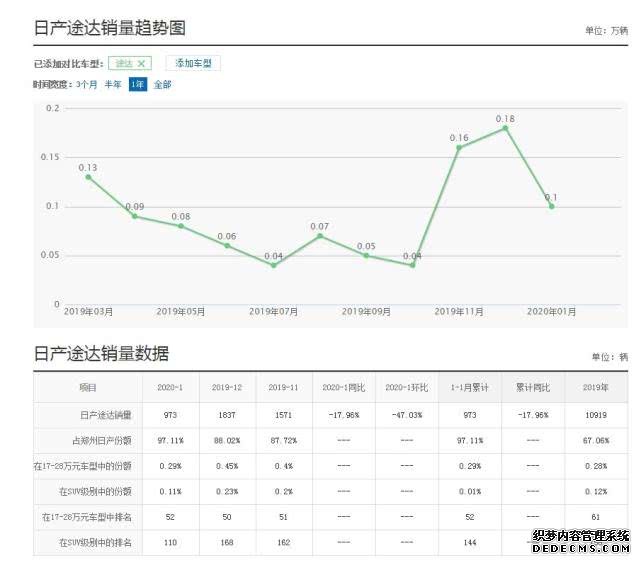Viewport: 641px width, 563px height.
Task: Click the 2019年03月 axis label
Action: (x=88, y=312)
